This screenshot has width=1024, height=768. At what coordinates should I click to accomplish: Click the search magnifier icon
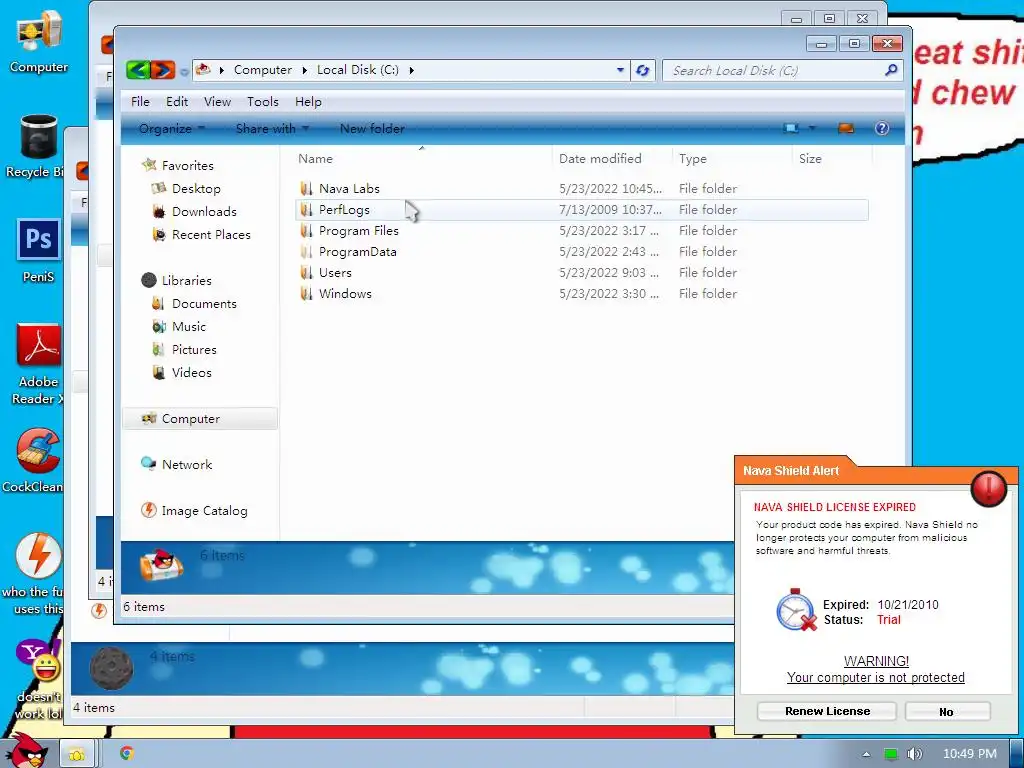(891, 70)
